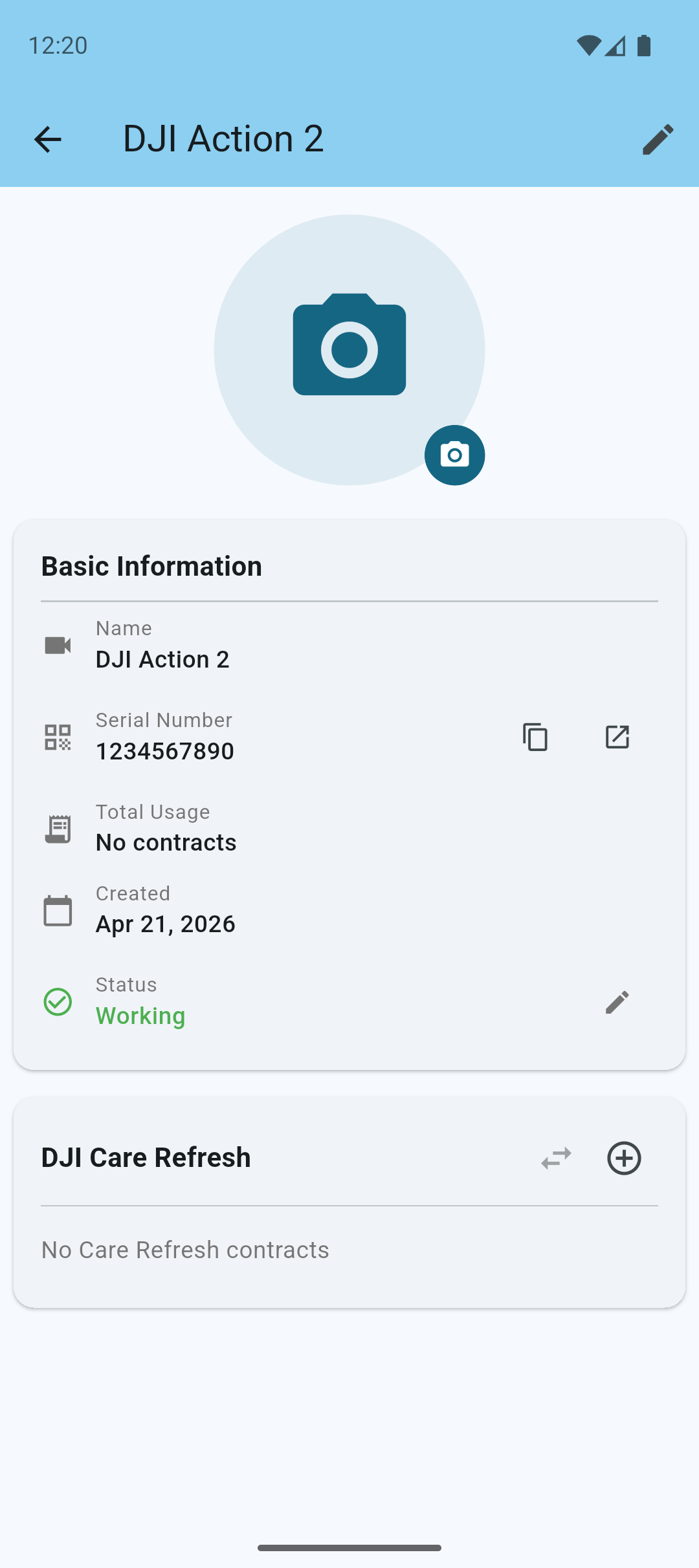
Task: Tap the Apr 21, 2026 created date
Action: click(x=166, y=924)
